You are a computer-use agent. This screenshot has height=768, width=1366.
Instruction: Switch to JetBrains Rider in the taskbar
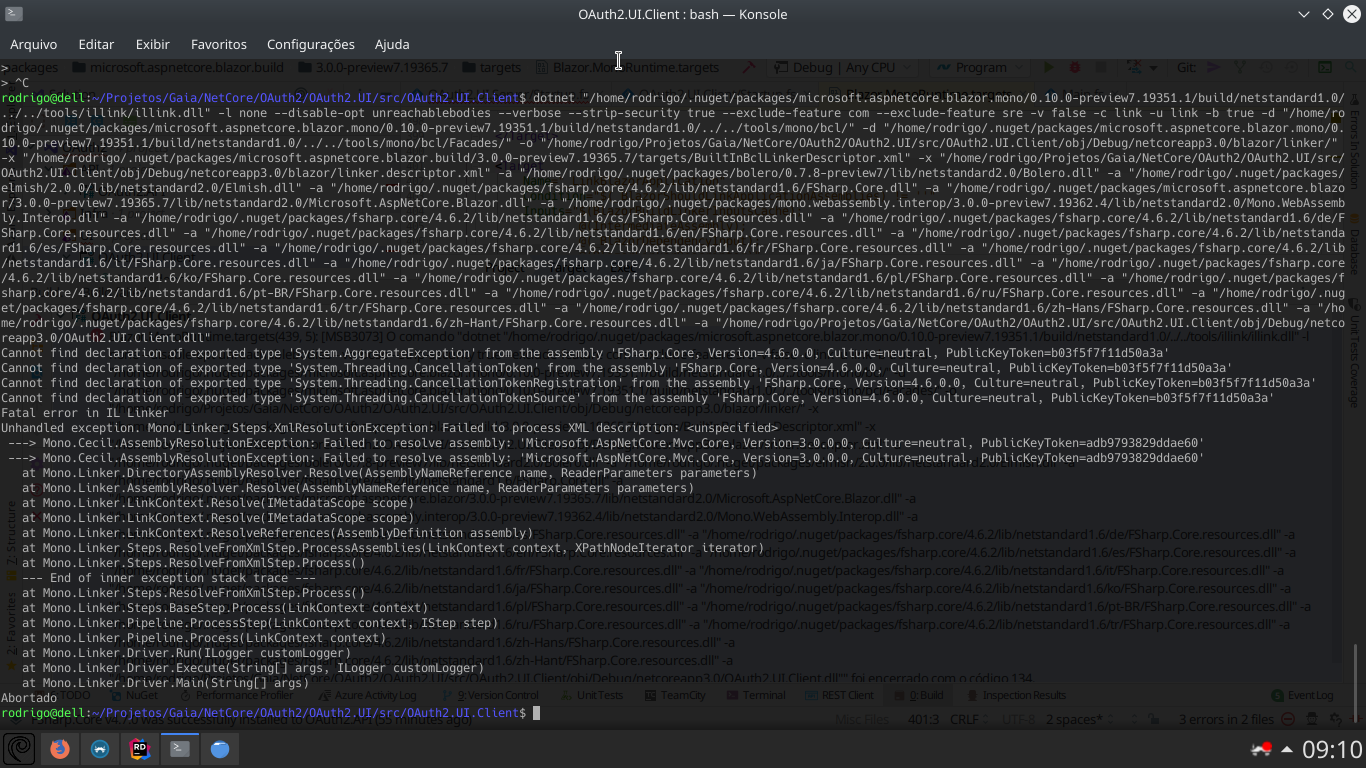click(140, 748)
